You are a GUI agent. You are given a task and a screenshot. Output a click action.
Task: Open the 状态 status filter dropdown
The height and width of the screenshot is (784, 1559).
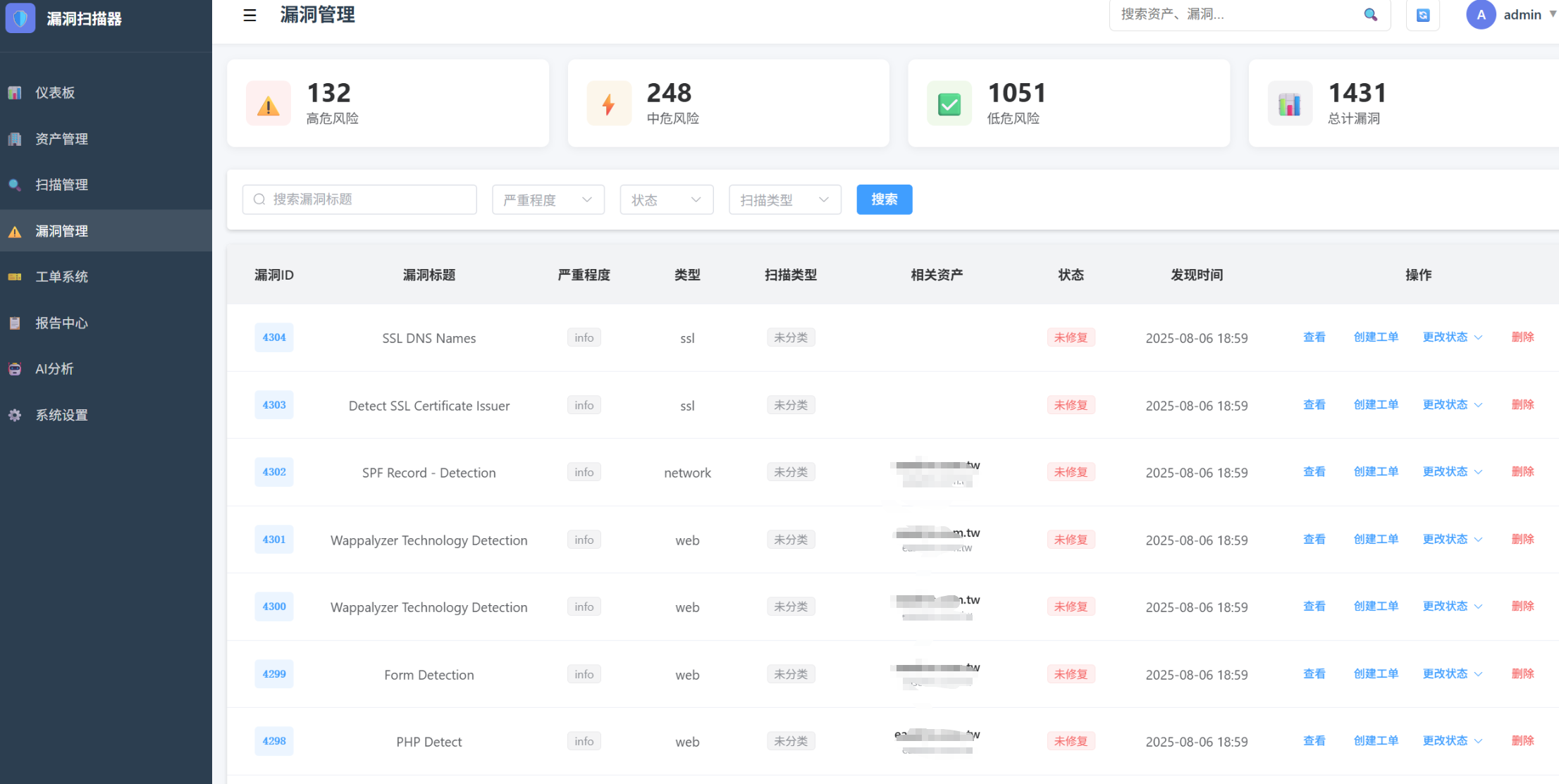click(666, 200)
